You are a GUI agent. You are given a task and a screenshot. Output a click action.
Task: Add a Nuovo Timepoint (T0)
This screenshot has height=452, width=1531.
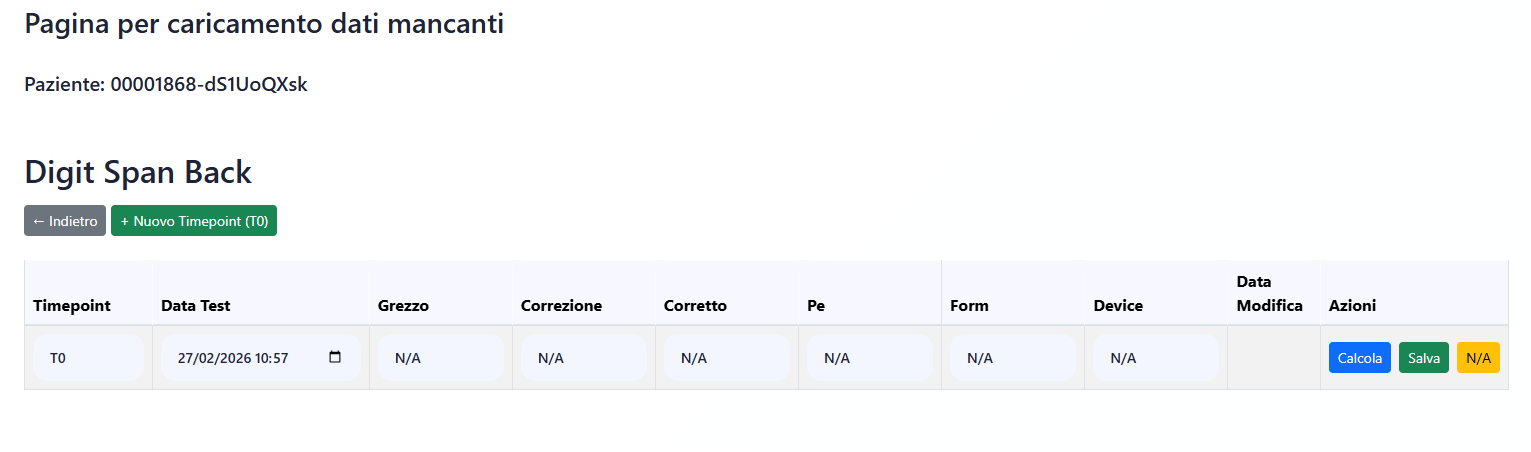(194, 221)
